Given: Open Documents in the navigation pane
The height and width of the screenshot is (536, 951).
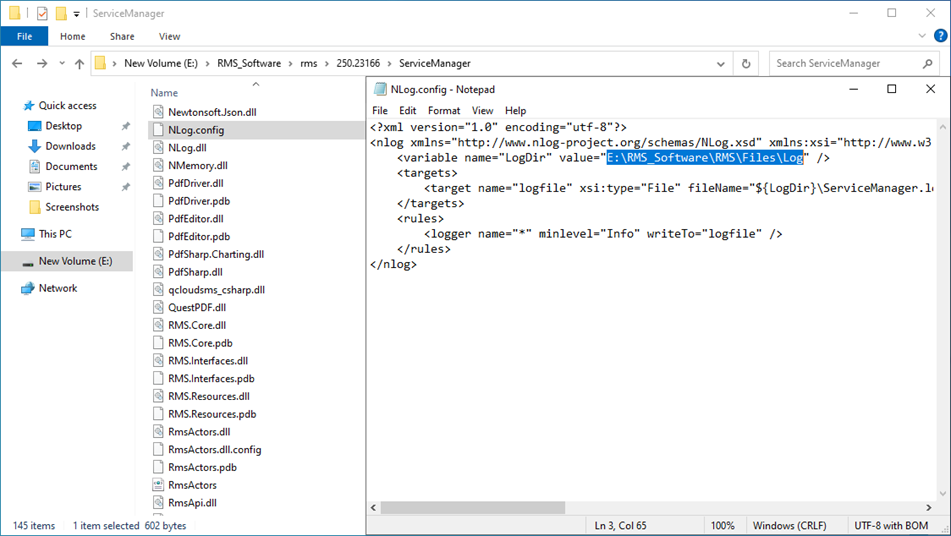Looking at the screenshot, I should (71, 166).
